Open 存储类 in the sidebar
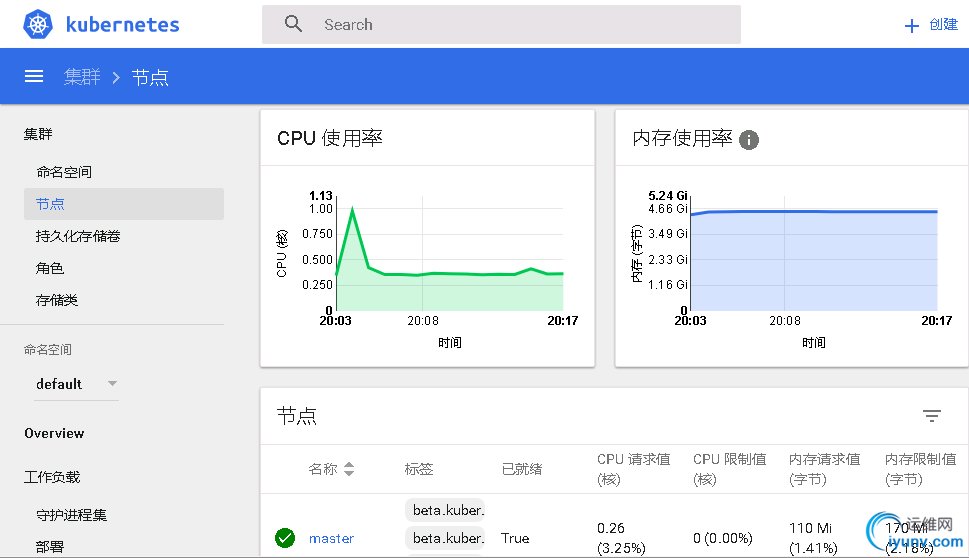The height and width of the screenshot is (558, 969). tap(57, 300)
